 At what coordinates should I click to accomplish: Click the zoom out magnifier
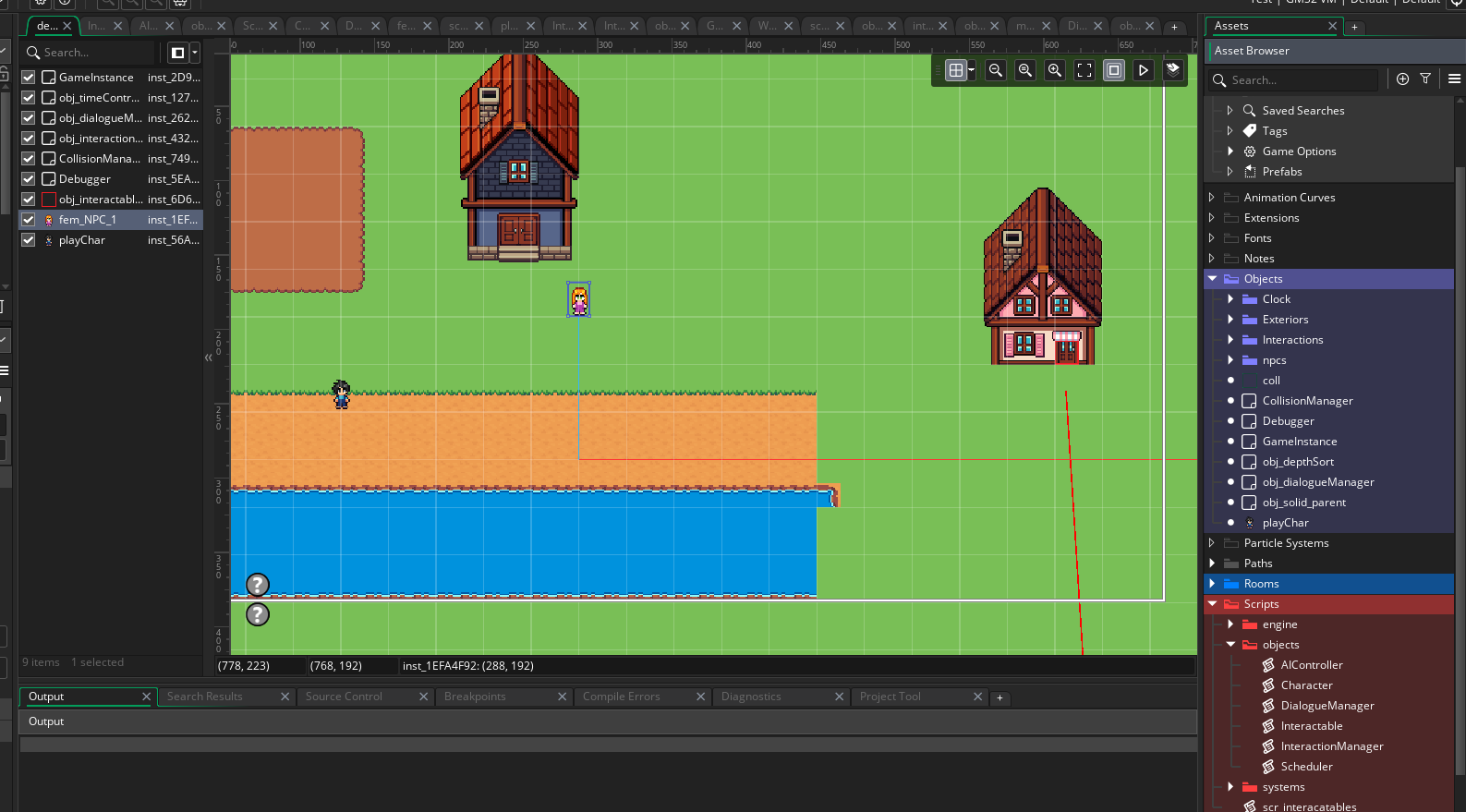[996, 70]
